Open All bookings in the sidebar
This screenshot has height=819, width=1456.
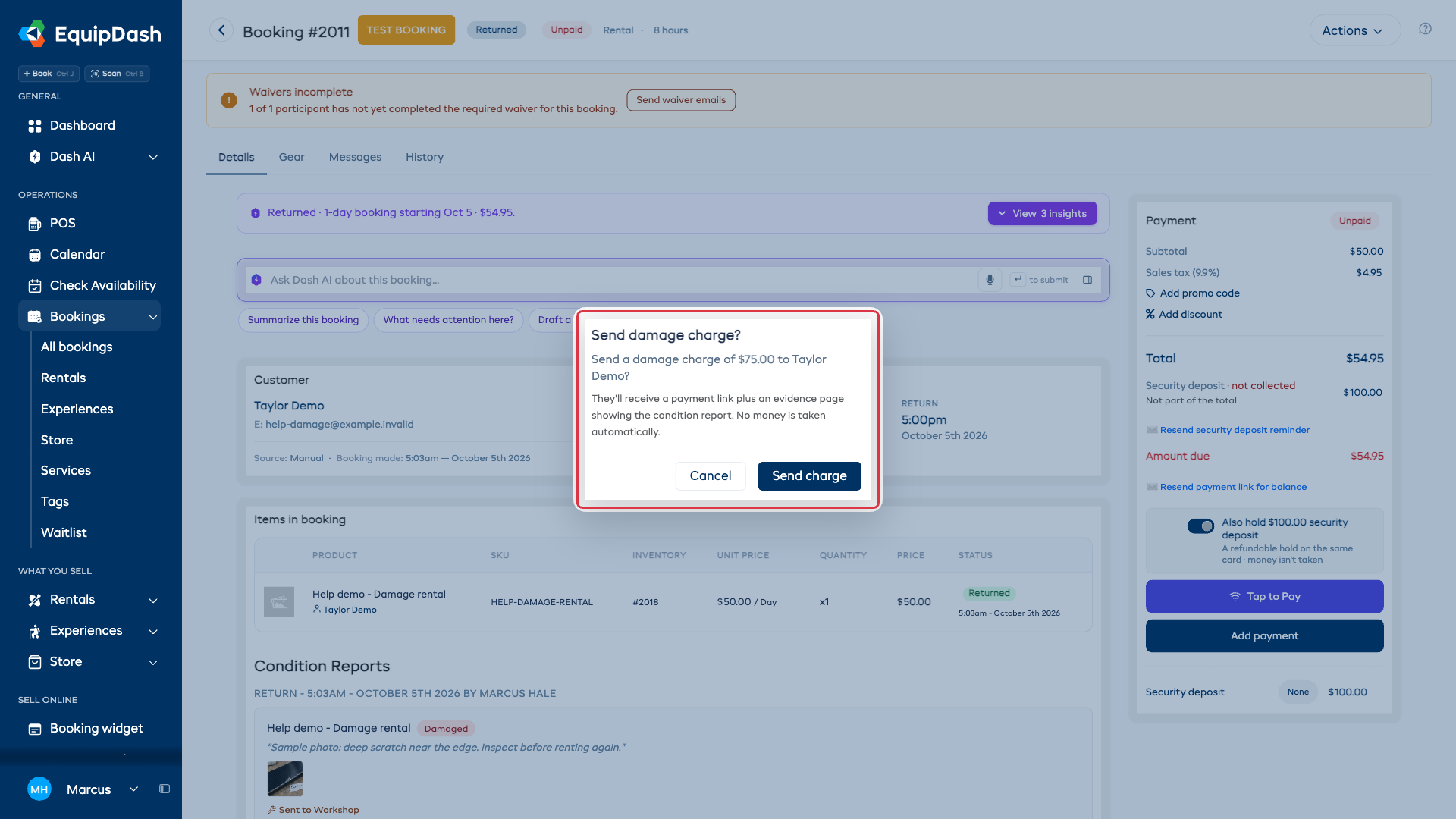tap(77, 347)
